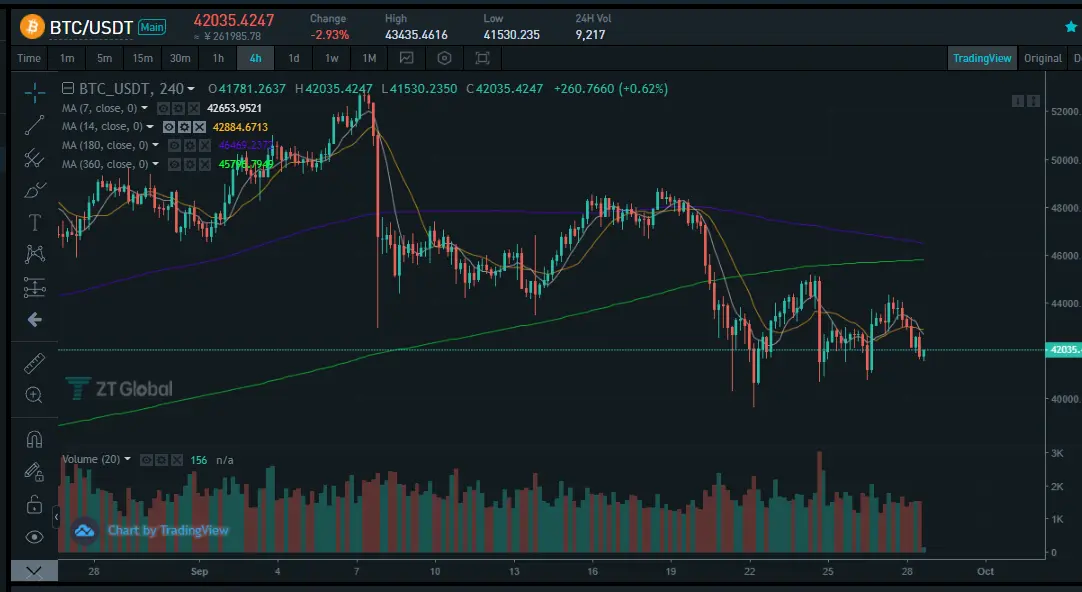Open the chart indicators icon
Screen dimensions: 1082x592
406,58
